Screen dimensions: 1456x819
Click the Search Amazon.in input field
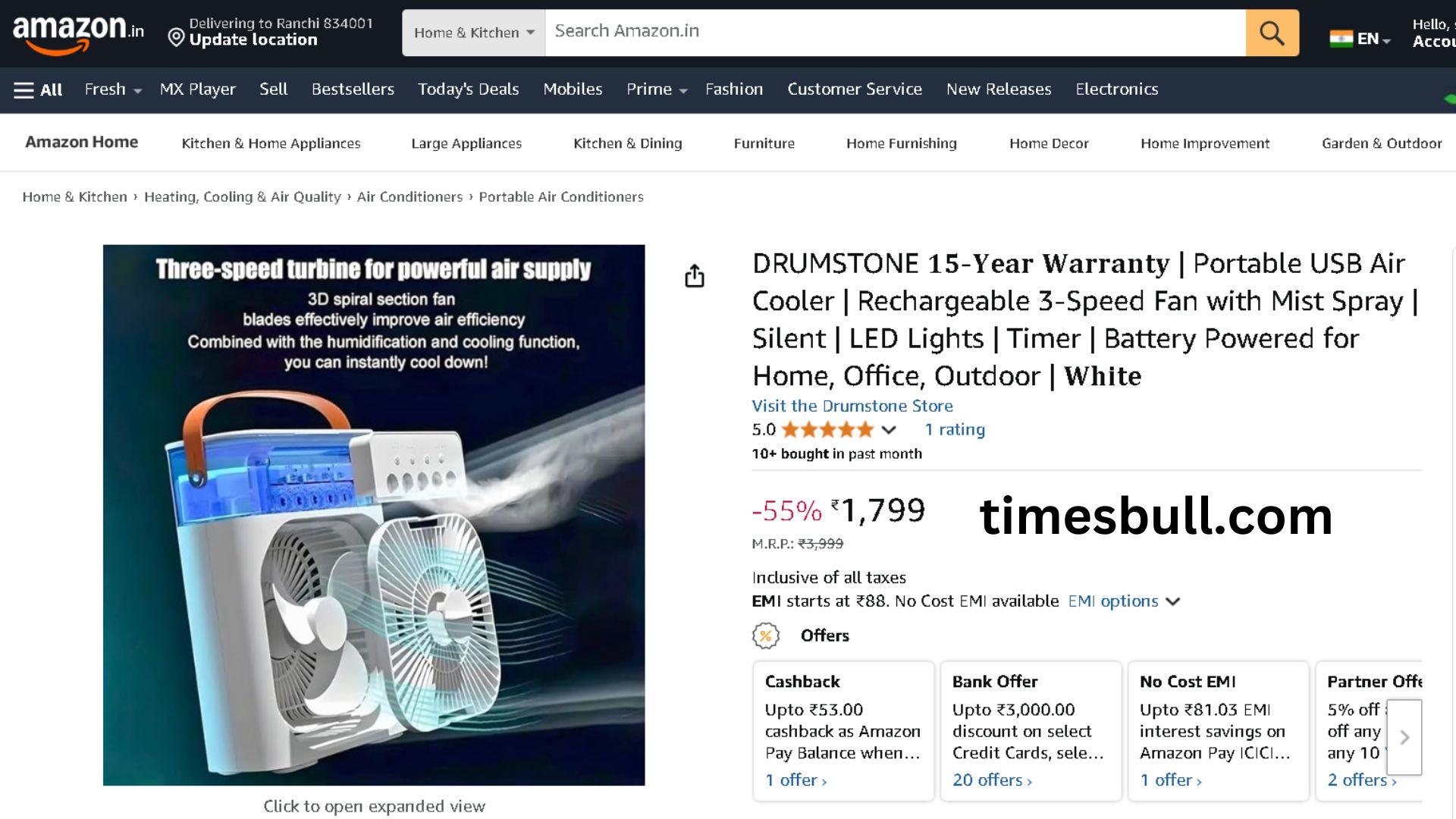click(x=895, y=33)
